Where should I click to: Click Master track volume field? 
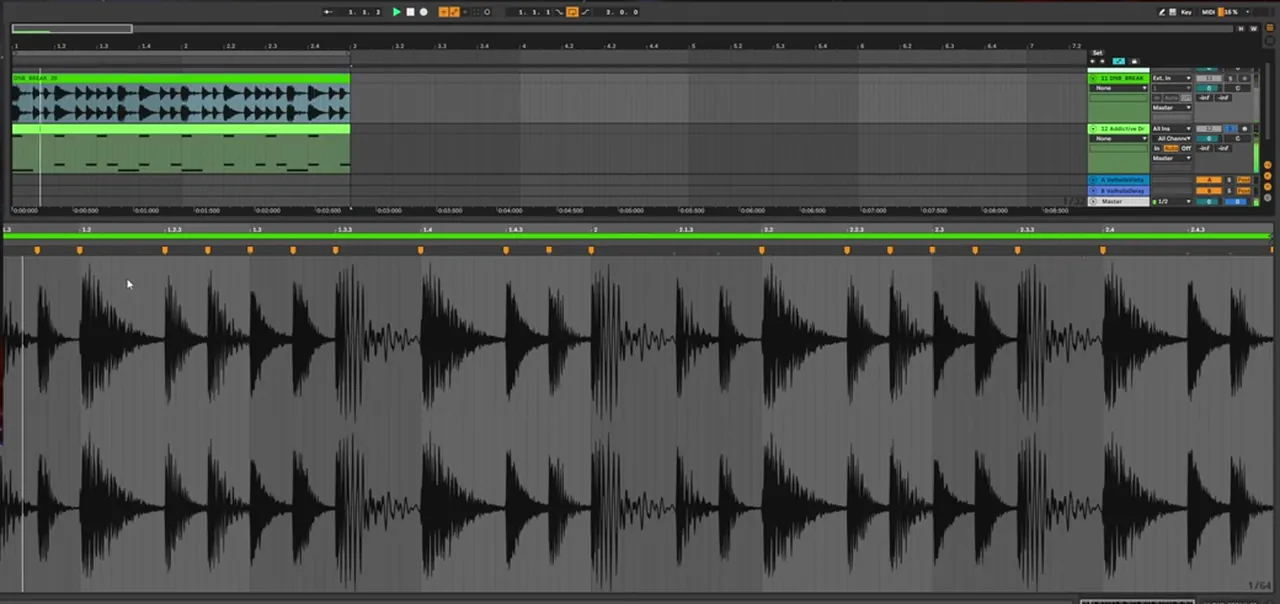point(1209,202)
